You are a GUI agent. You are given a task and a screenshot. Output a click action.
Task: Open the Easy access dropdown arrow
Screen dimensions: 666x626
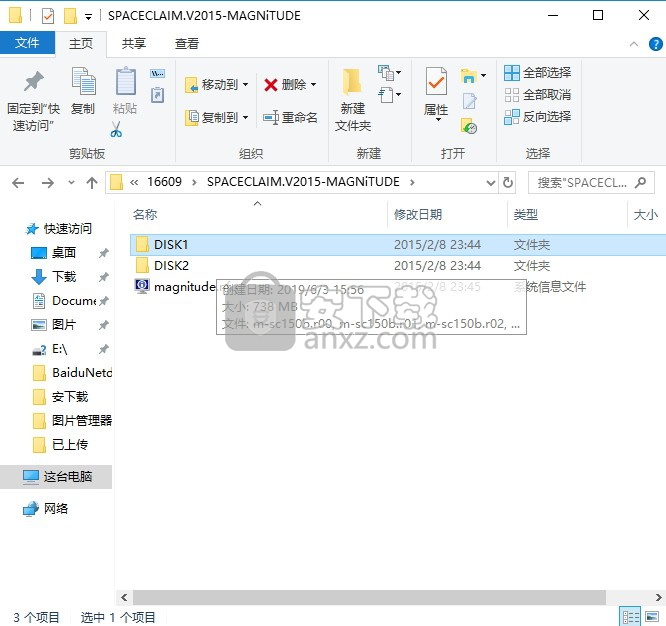(398, 94)
